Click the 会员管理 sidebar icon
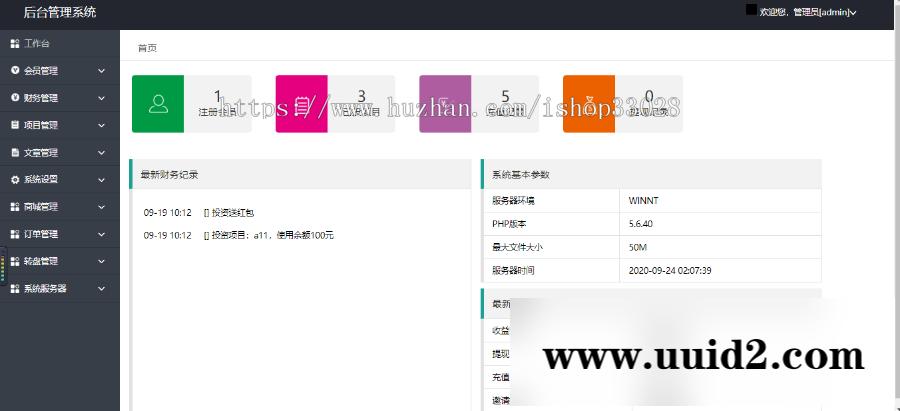The height and width of the screenshot is (411, 900). (x=15, y=71)
